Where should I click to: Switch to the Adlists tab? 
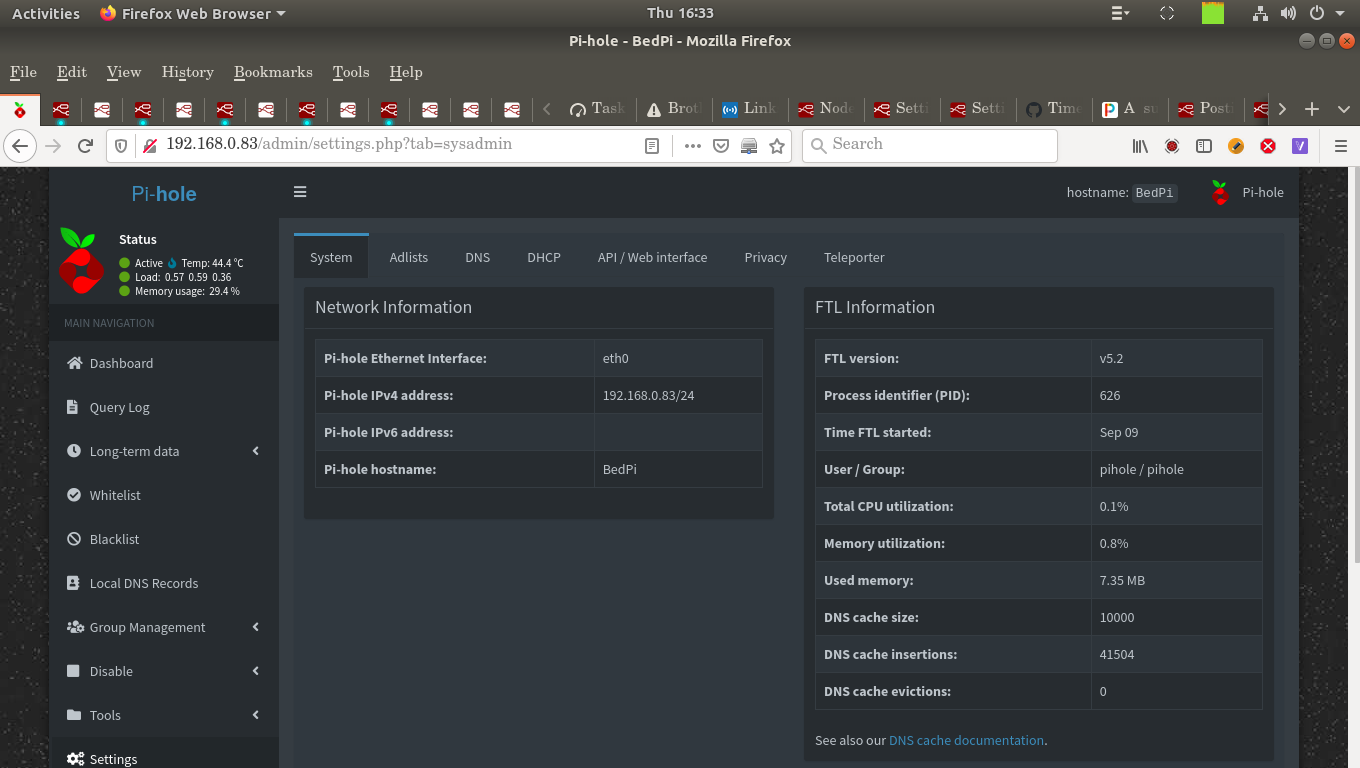(409, 257)
